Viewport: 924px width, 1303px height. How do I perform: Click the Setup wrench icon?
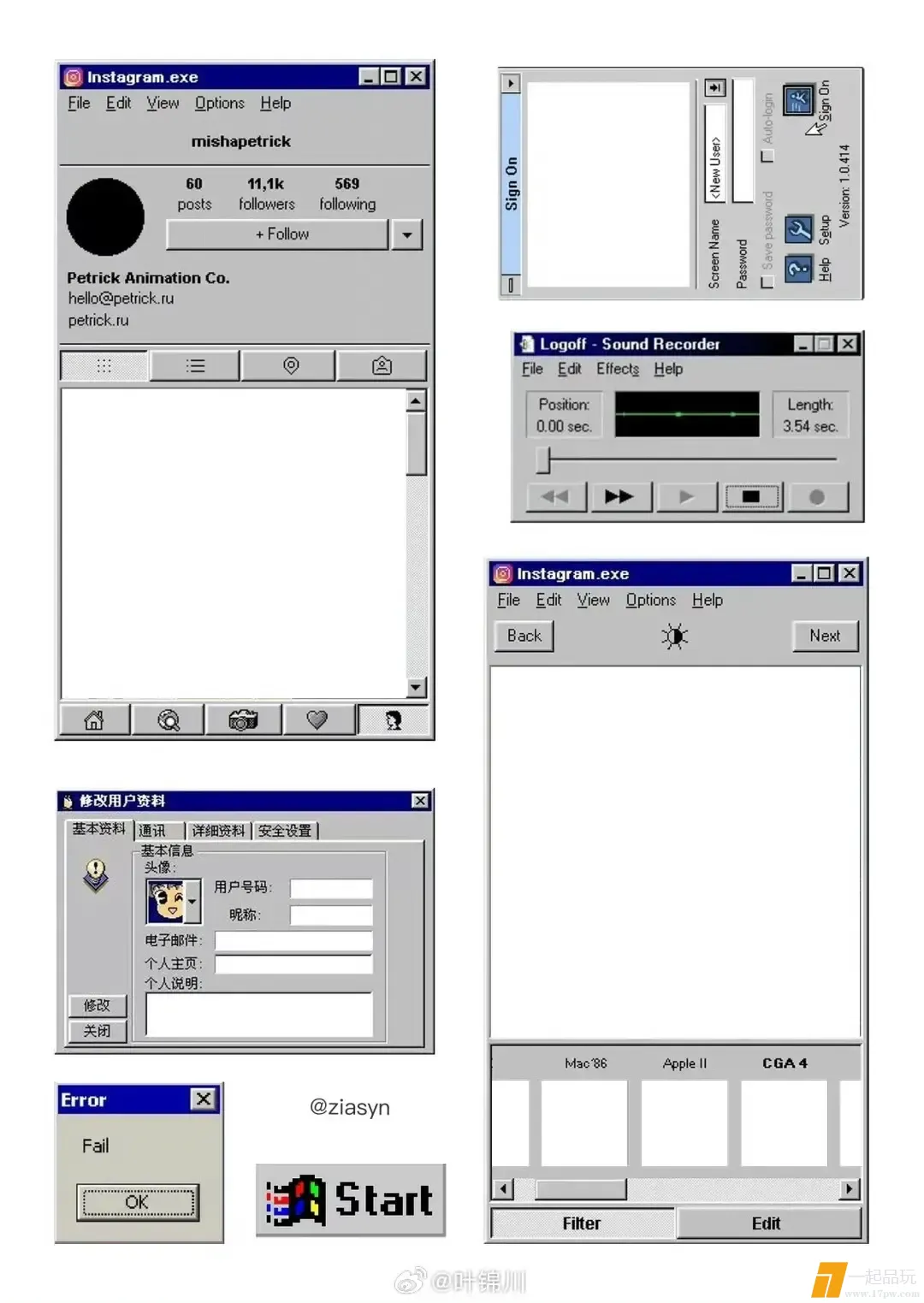pos(798,229)
